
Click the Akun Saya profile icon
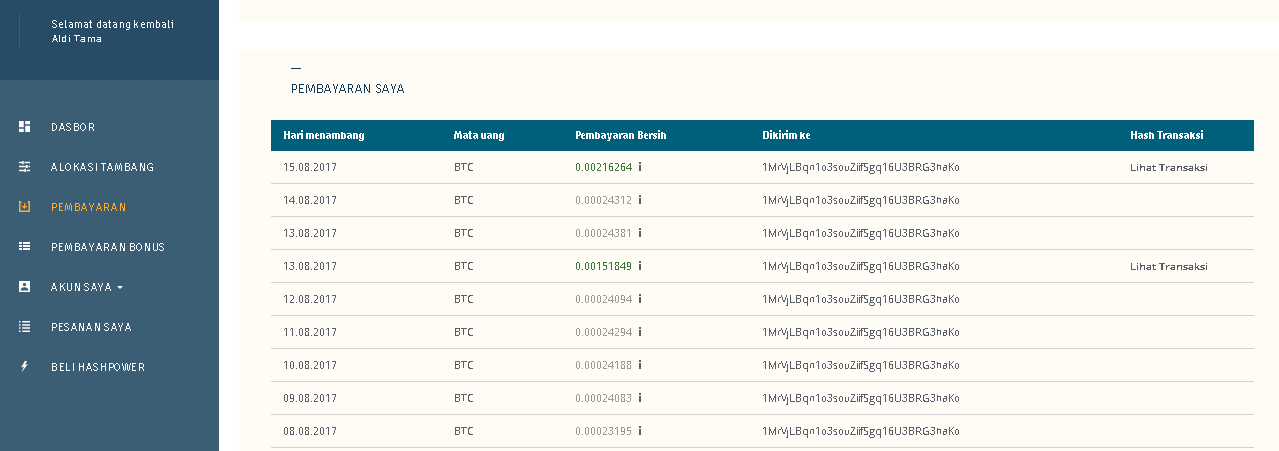25,287
